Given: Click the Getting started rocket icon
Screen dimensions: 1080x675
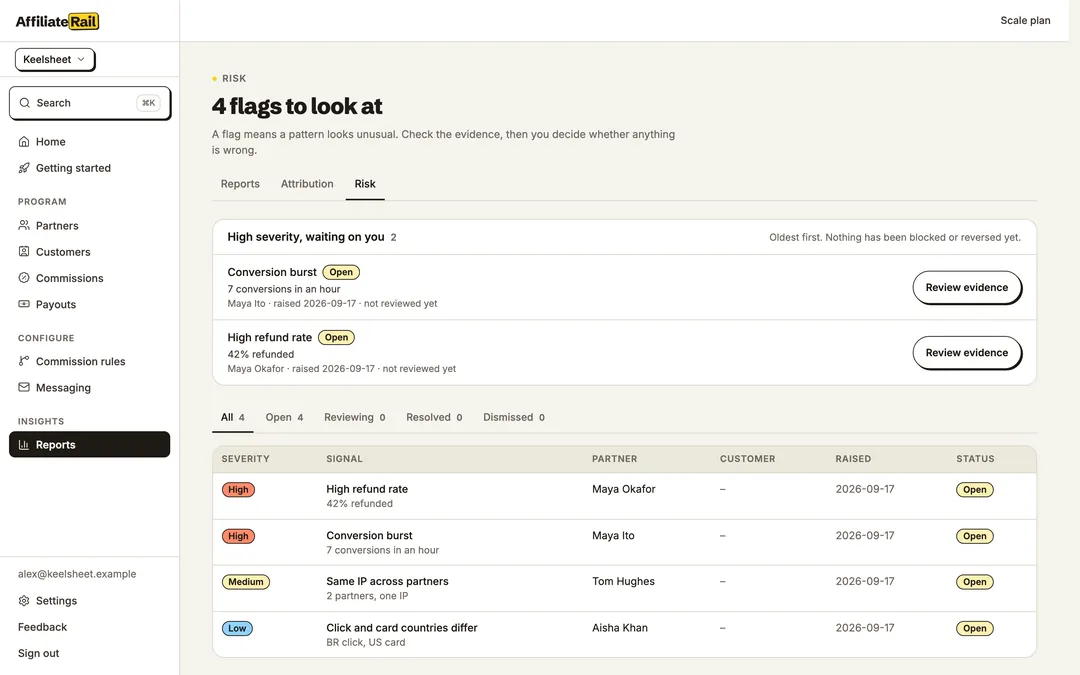Looking at the screenshot, I should click(24, 168).
